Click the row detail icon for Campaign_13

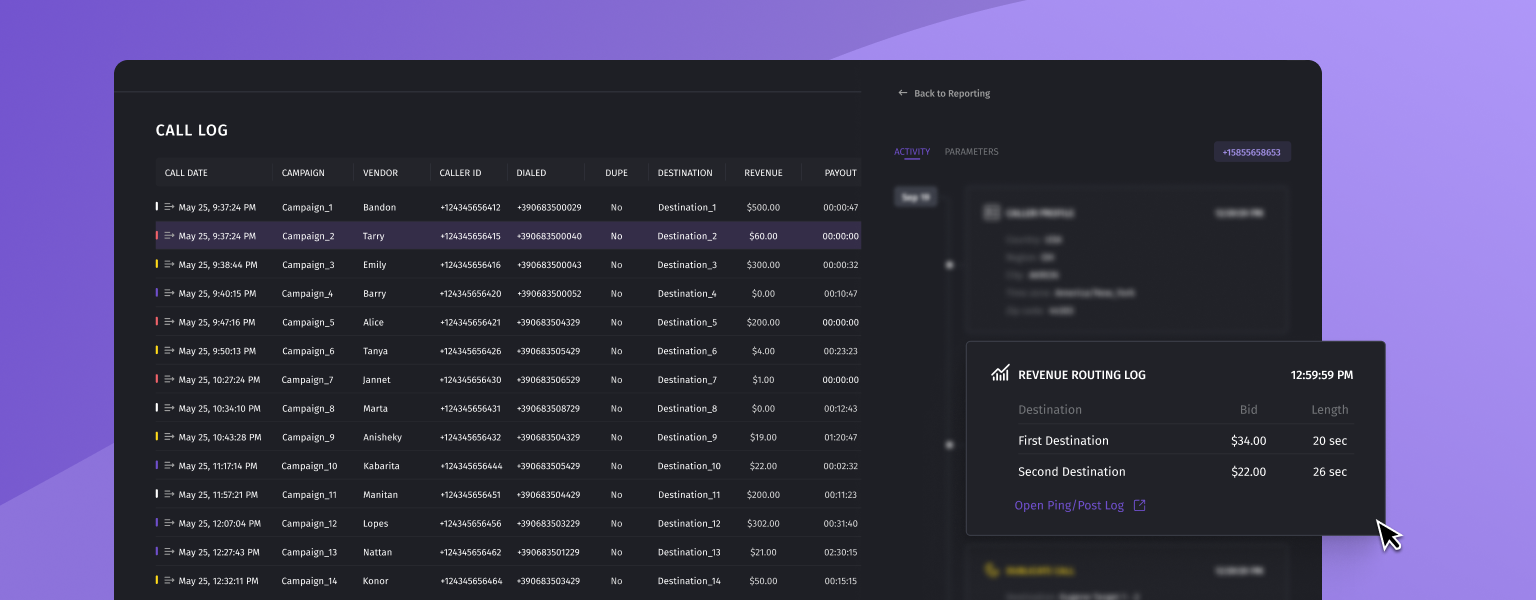(x=170, y=553)
